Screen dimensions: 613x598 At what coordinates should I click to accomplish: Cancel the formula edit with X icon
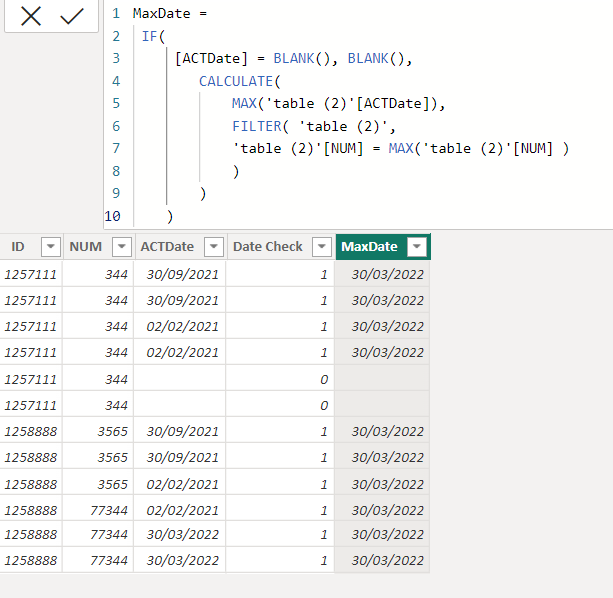30,16
